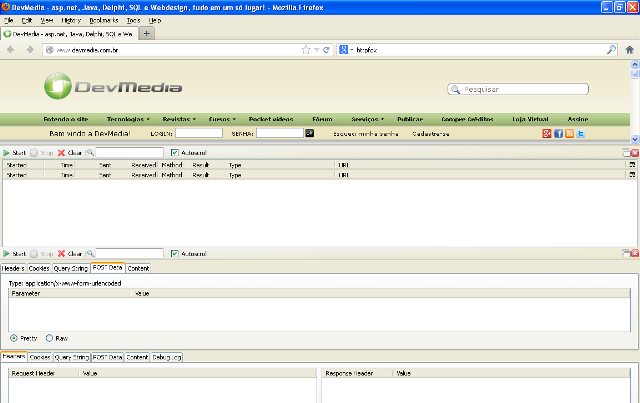Open the Assine link
The image size is (640, 403).
[x=578, y=119]
